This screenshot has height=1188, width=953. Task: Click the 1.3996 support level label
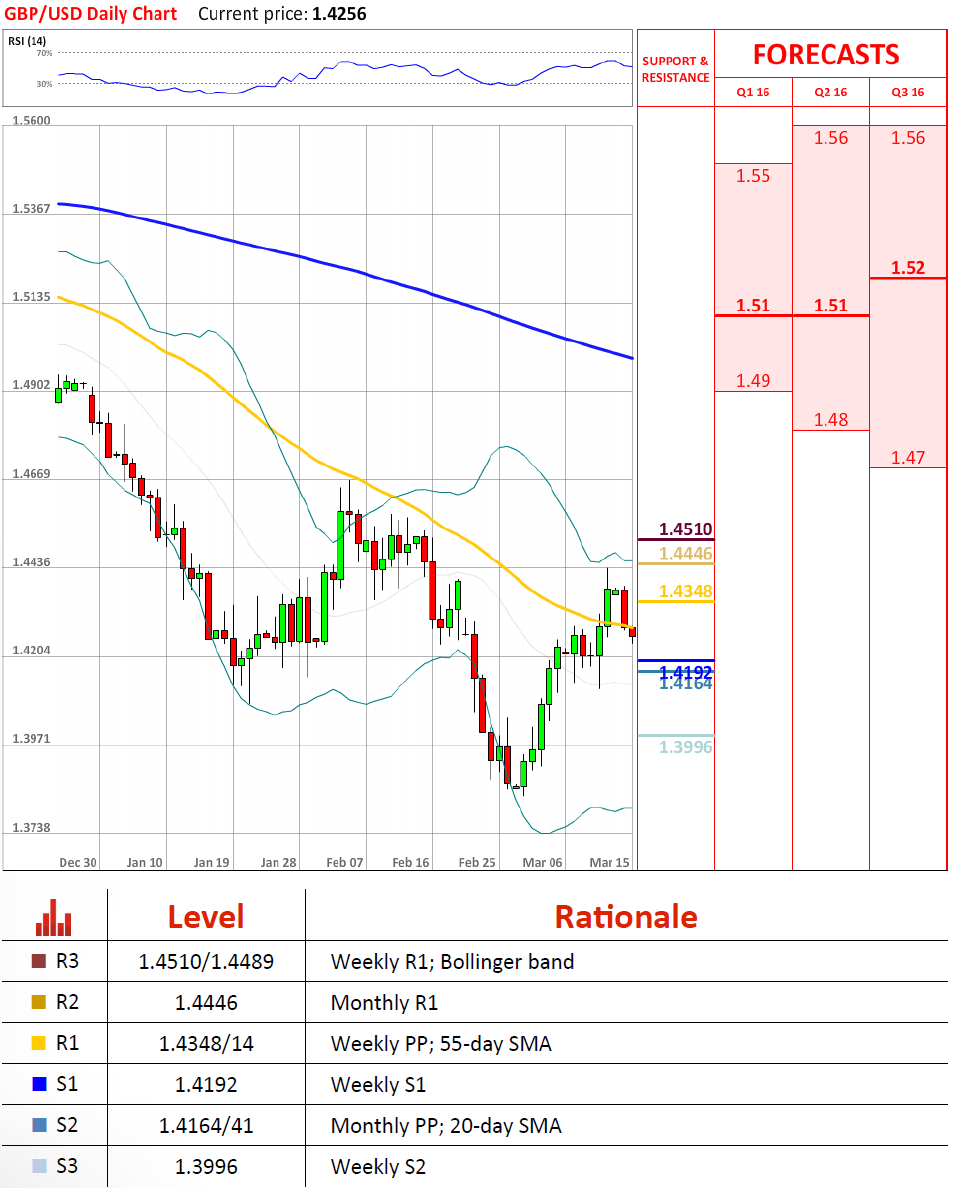click(686, 747)
